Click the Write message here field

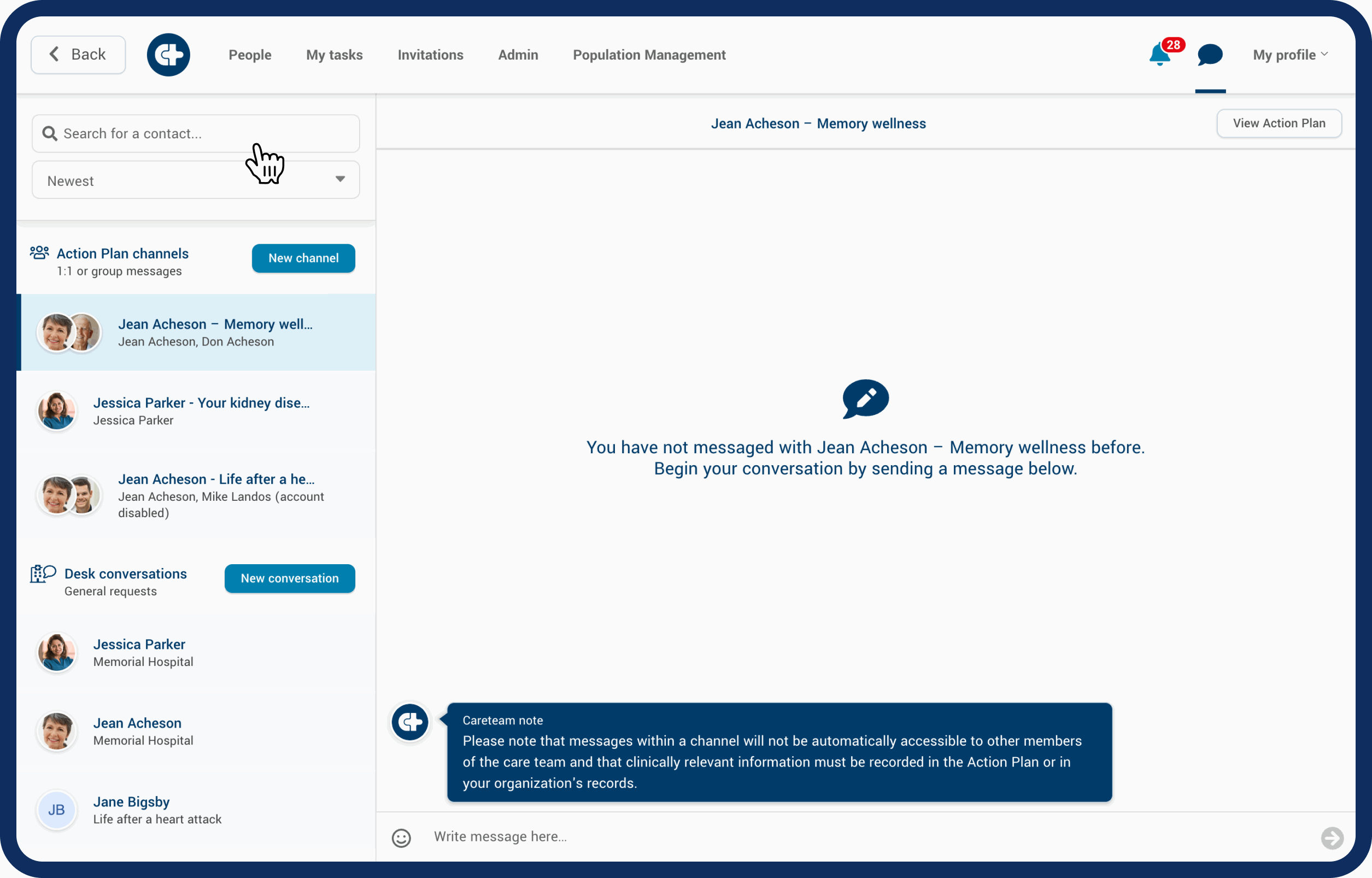[855, 836]
